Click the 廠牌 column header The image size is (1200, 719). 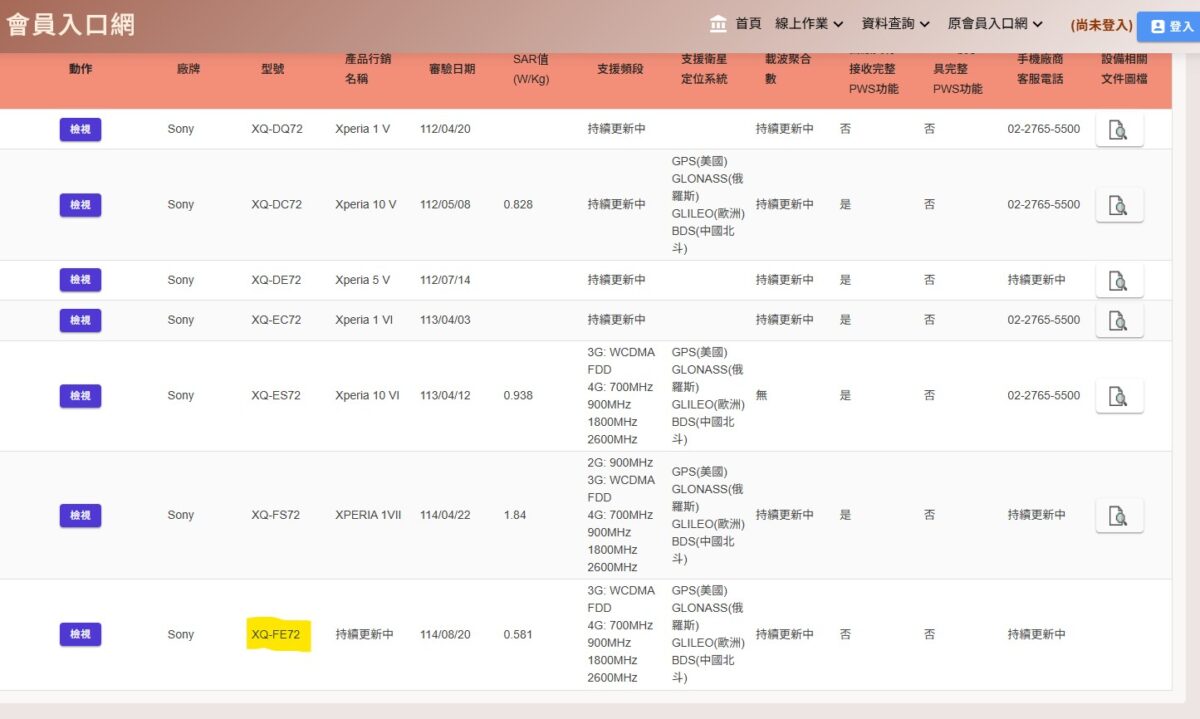[188, 69]
